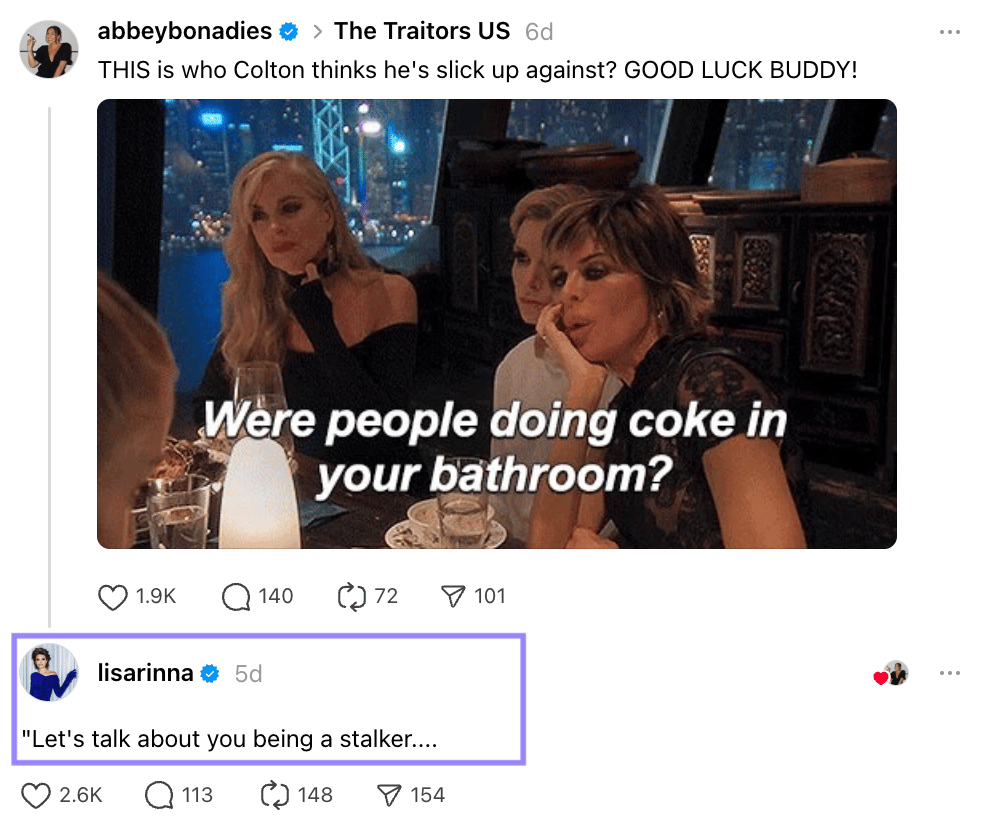Click the 5d timestamp on lisarinna reply
The width and height of the screenshot is (986, 830).
click(x=248, y=674)
